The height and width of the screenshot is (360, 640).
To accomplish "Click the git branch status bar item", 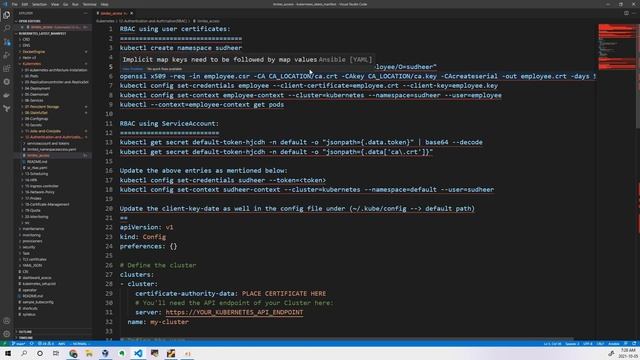I will tap(18, 344).
